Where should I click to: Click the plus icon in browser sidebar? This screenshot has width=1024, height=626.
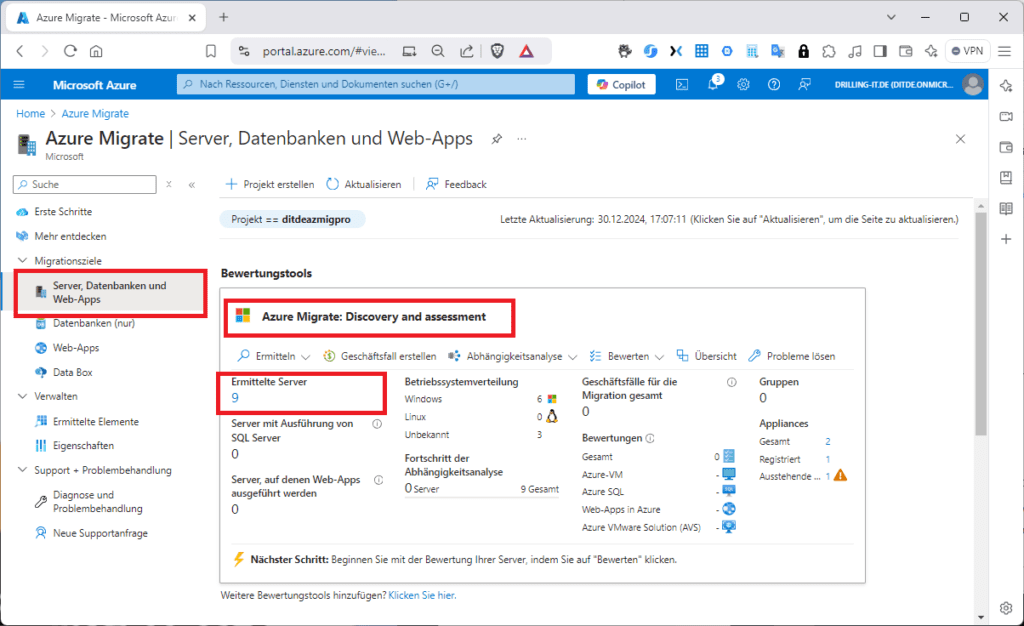(1006, 239)
